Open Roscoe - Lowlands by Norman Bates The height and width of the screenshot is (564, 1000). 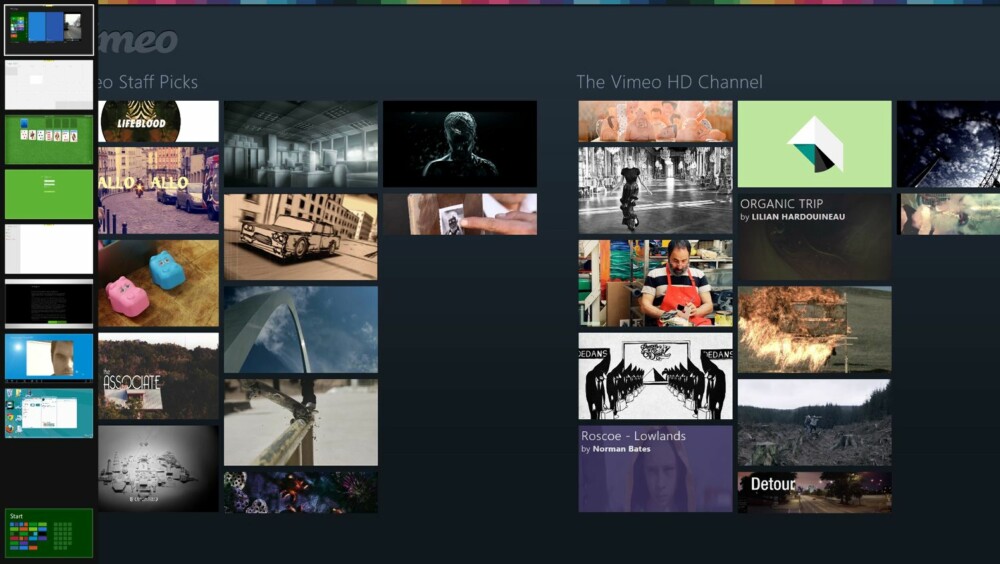point(656,469)
